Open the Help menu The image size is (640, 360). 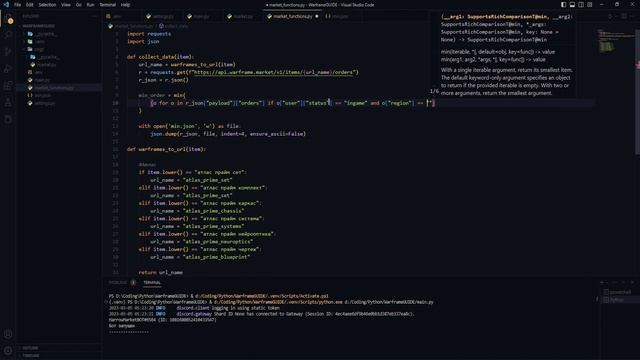point(125,5)
